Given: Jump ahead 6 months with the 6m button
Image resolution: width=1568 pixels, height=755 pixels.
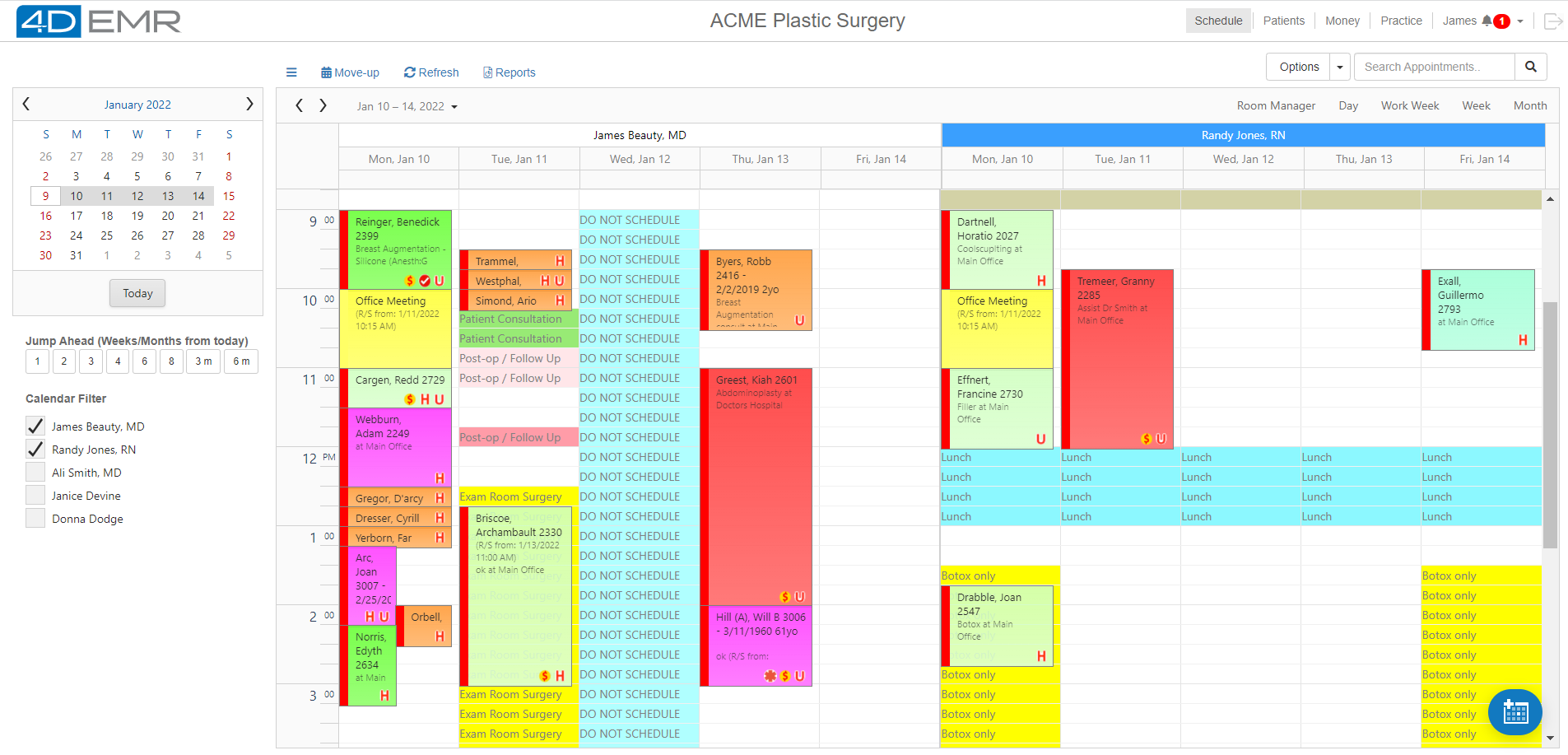Looking at the screenshot, I should click(x=240, y=361).
